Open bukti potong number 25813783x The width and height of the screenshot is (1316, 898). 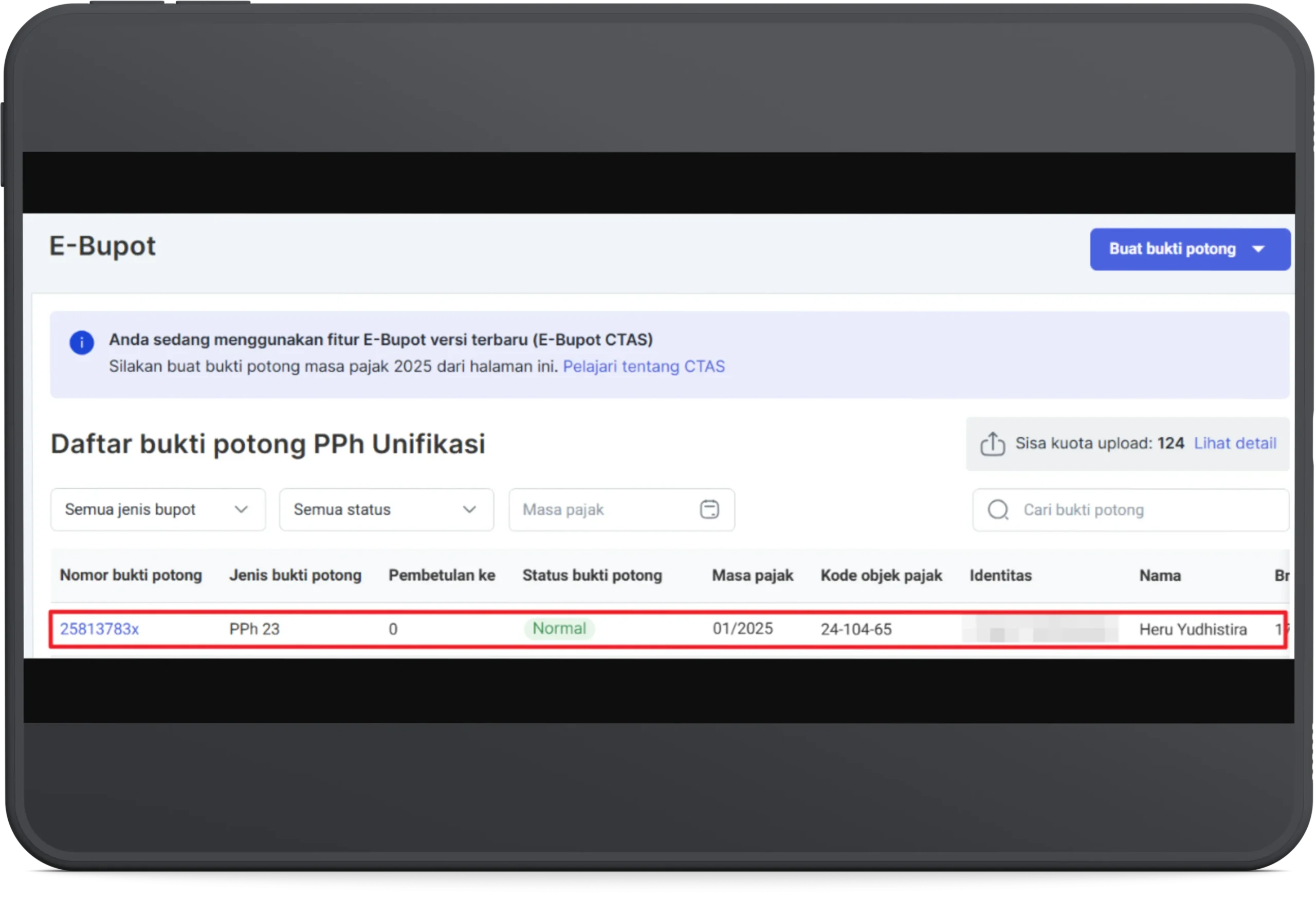pyautogui.click(x=100, y=629)
